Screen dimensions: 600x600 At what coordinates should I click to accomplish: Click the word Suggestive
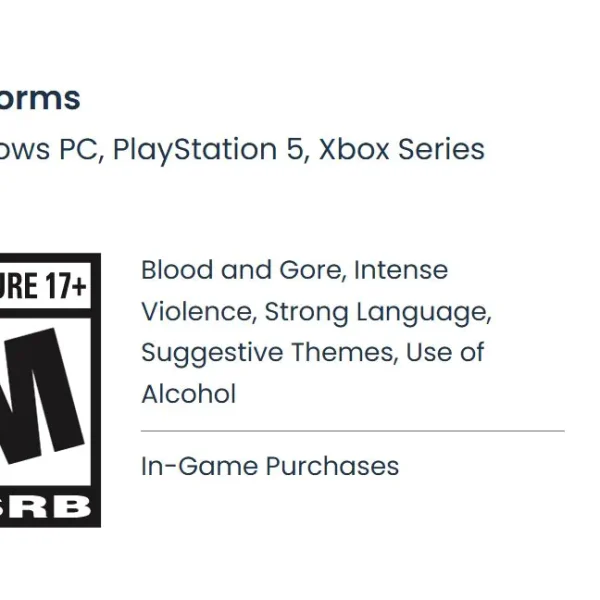coord(212,353)
